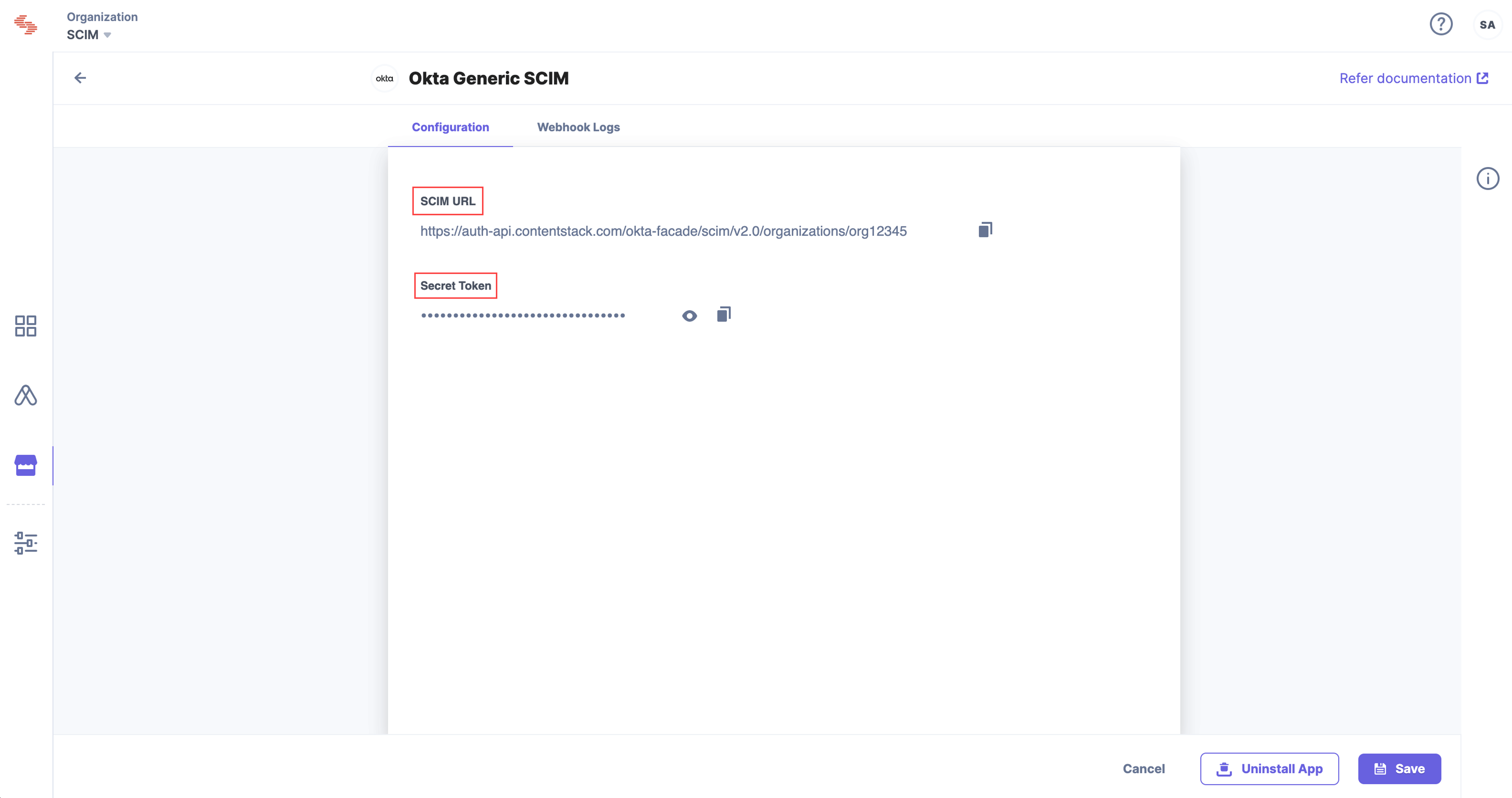The width and height of the screenshot is (1512, 798).
Task: Open the Refer documentation link
Action: pyautogui.click(x=1414, y=78)
